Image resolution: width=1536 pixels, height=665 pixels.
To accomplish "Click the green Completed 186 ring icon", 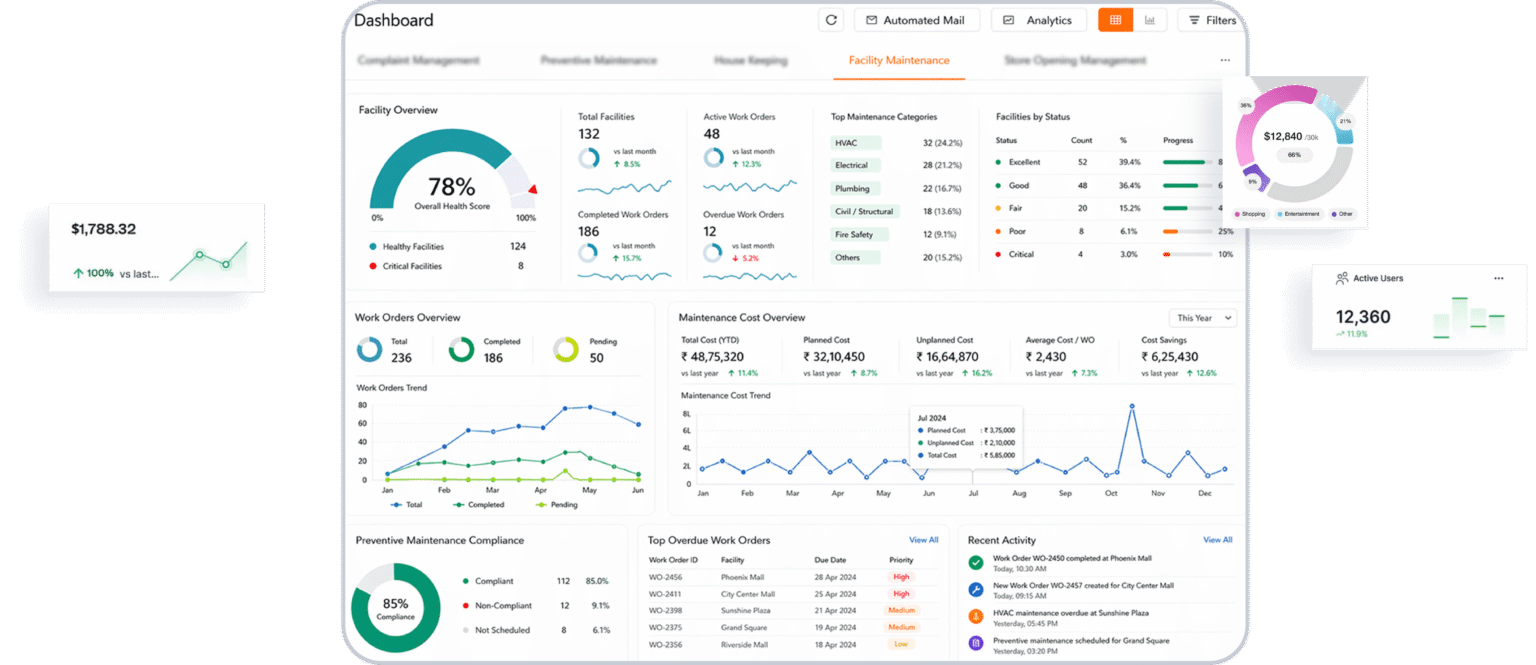I will click(x=461, y=349).
